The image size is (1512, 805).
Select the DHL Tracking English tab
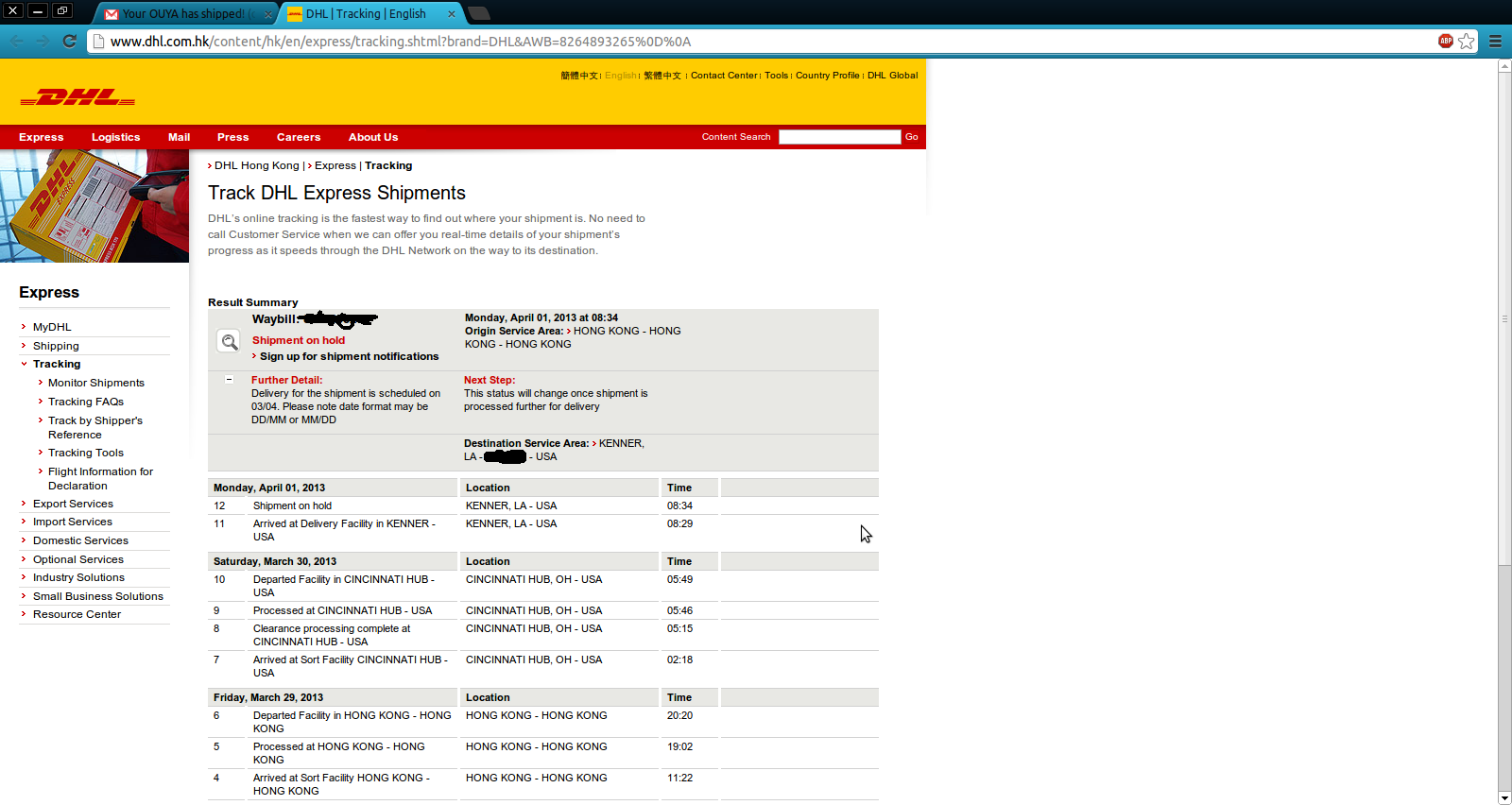[369, 14]
